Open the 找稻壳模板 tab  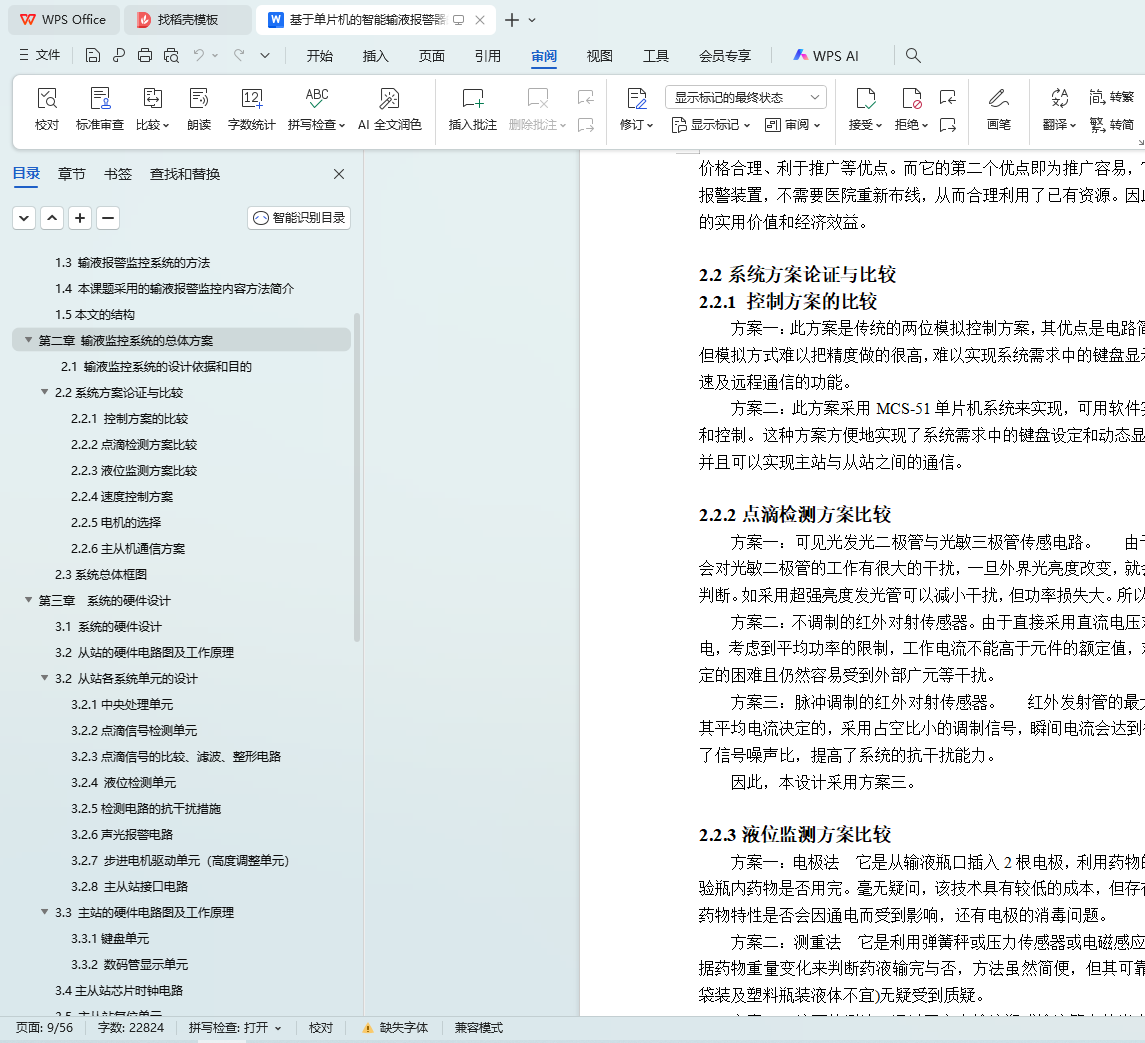188,20
